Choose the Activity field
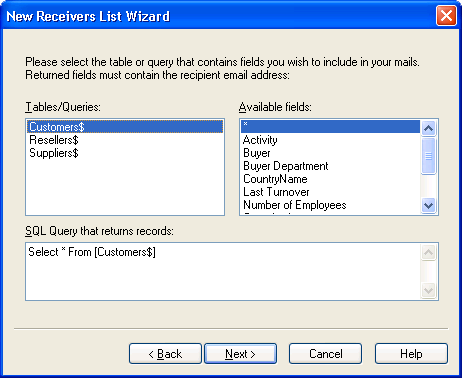 tap(330, 140)
